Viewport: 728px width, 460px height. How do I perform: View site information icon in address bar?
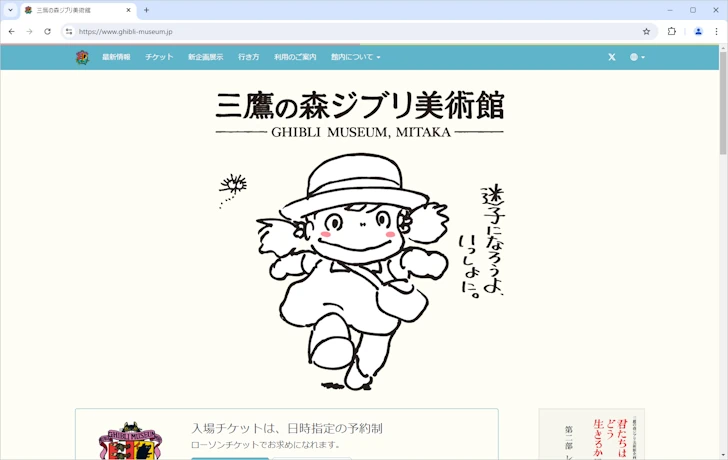pyautogui.click(x=69, y=32)
